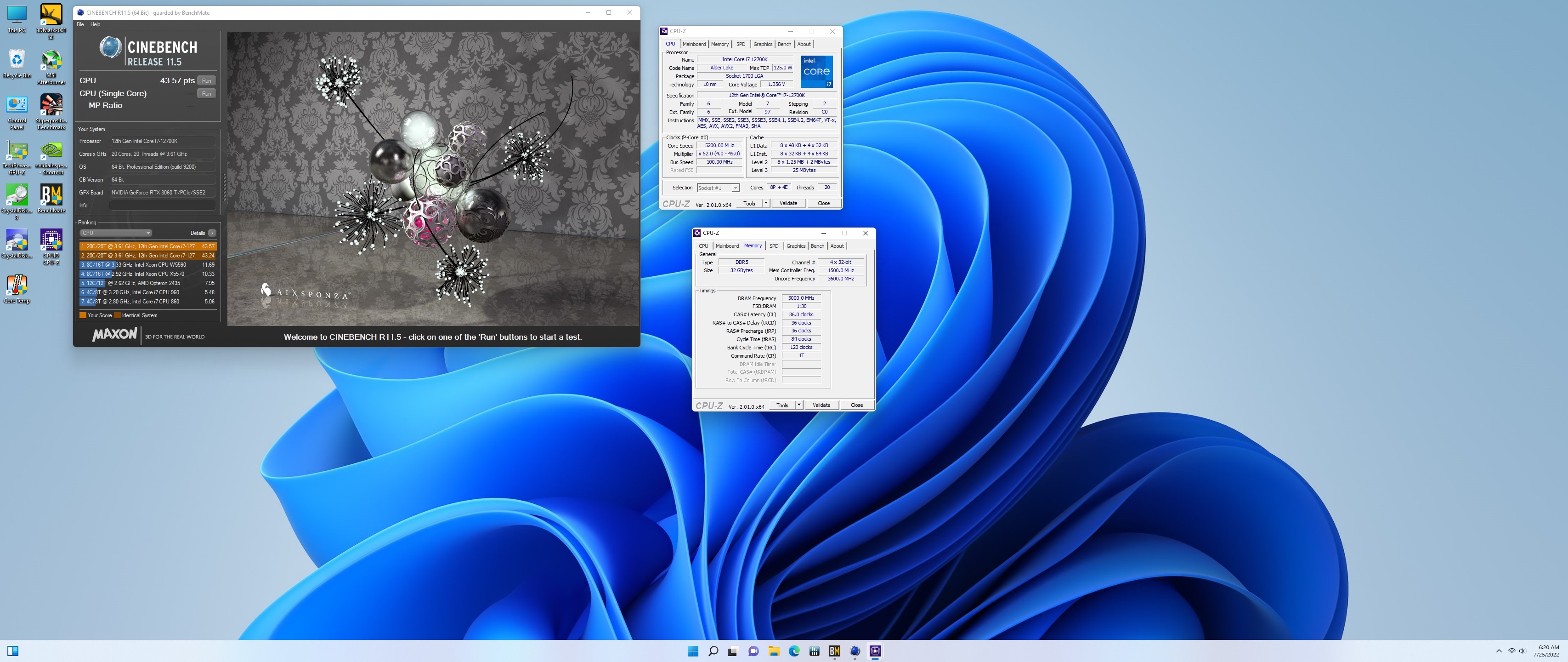Open File Explorer from the taskbar
The width and height of the screenshot is (1568, 662).
774,651
